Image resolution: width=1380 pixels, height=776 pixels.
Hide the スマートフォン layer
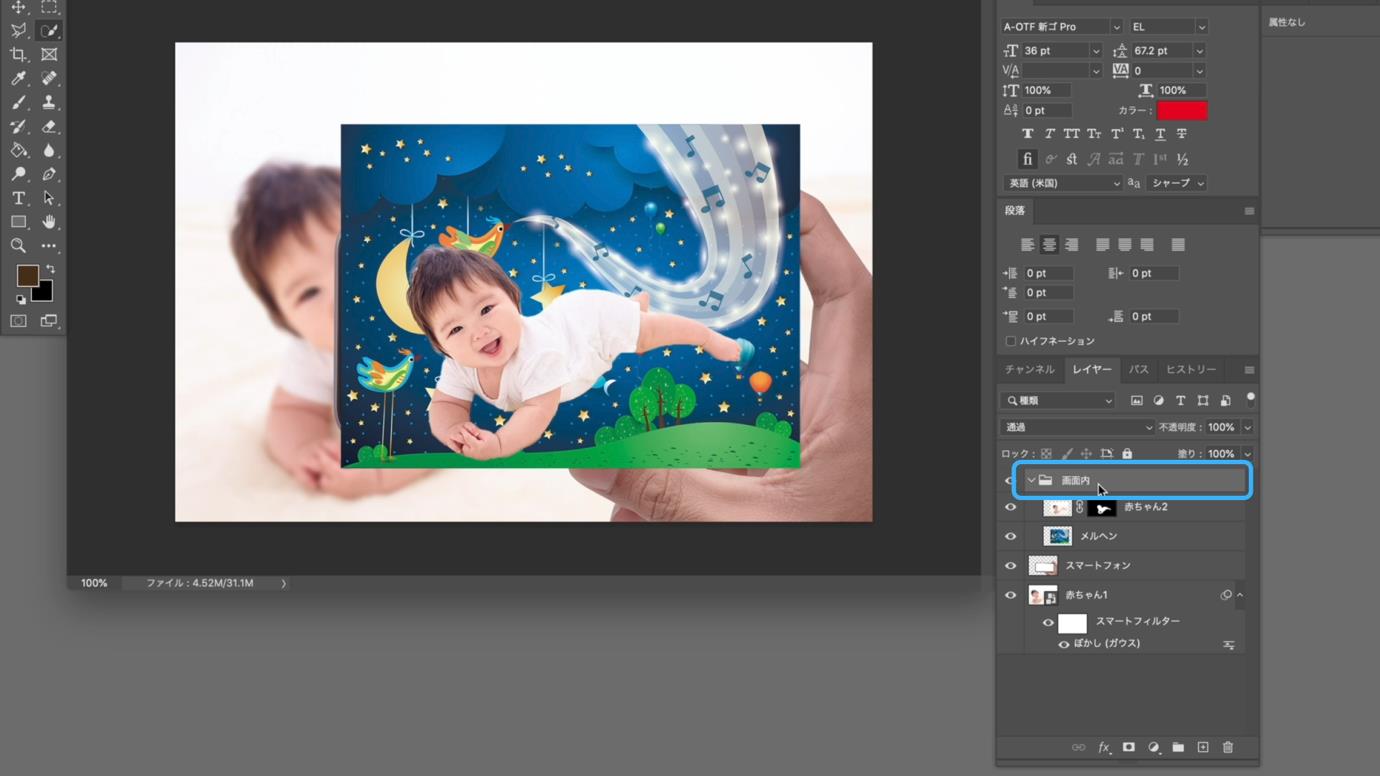(x=1010, y=566)
